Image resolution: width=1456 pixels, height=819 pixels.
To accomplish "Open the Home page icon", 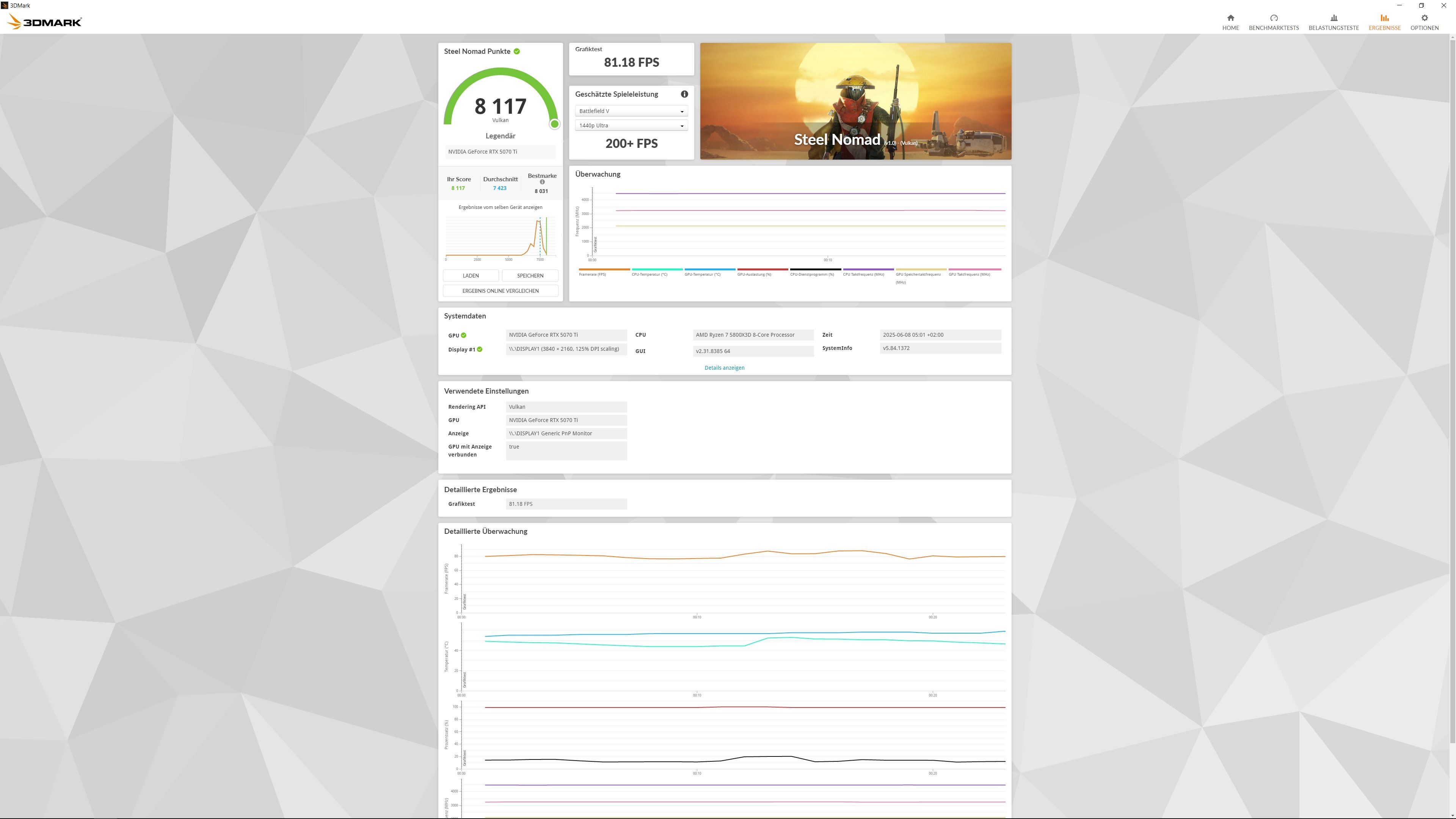I will click(1230, 18).
